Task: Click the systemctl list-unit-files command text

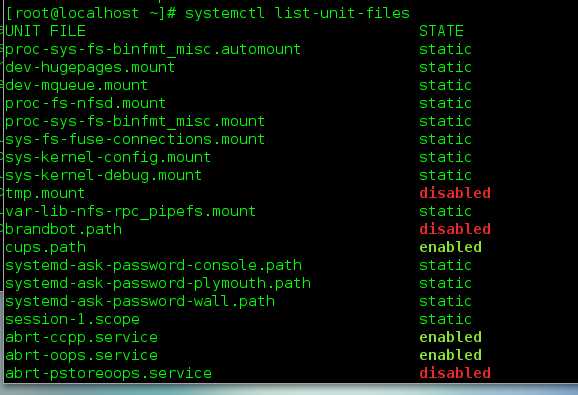Action: [x=297, y=13]
